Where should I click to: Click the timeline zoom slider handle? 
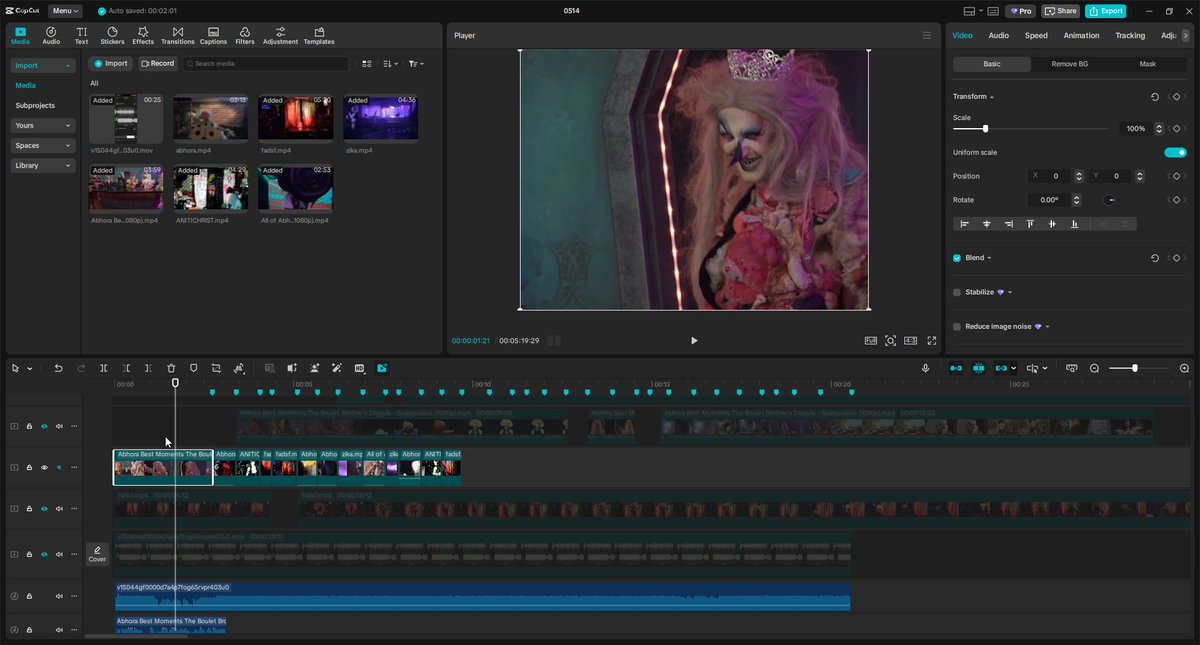[1135, 368]
